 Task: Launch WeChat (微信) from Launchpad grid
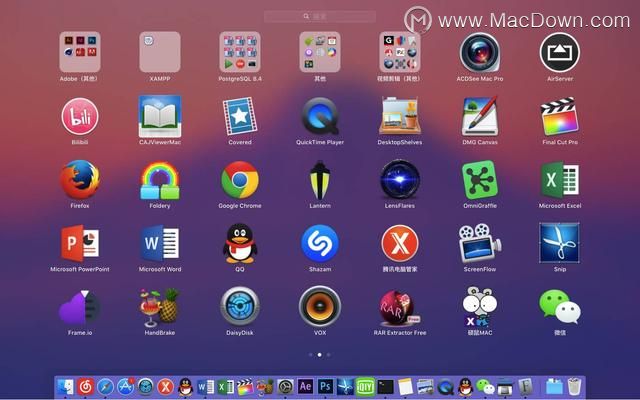click(560, 307)
